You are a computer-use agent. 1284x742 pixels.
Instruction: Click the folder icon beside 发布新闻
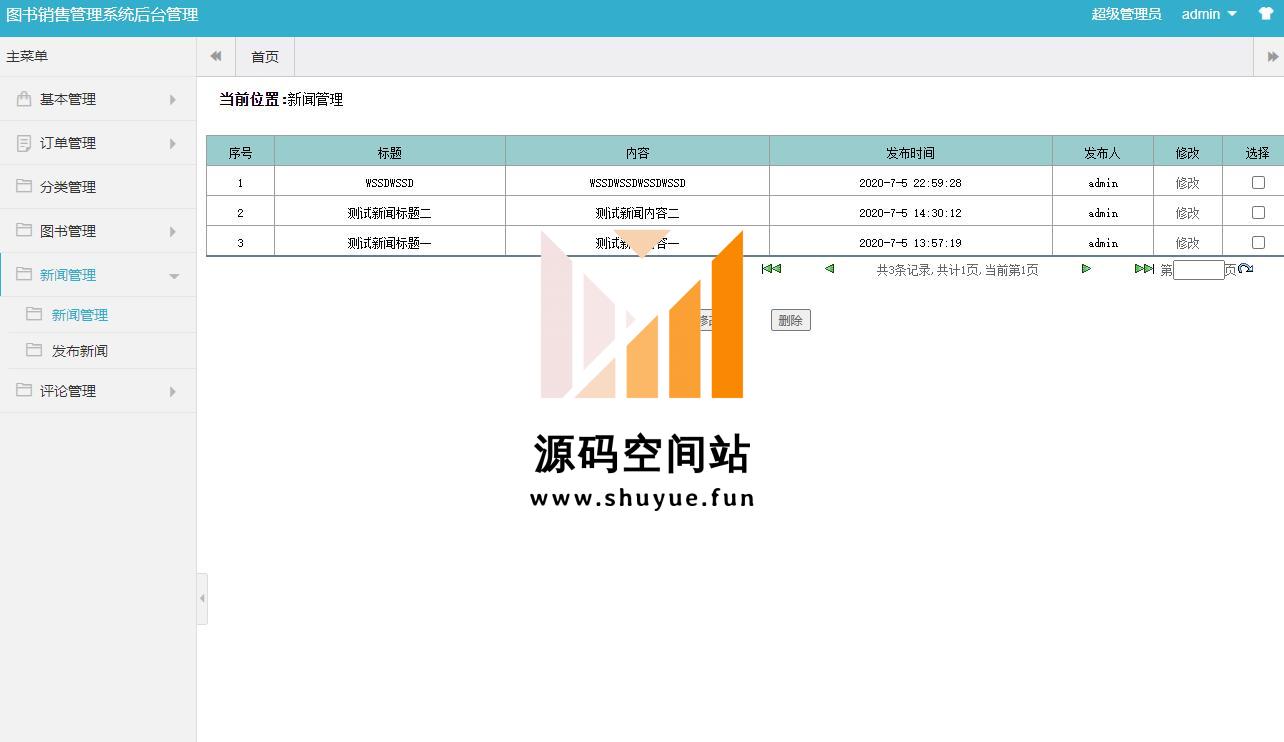pos(34,350)
